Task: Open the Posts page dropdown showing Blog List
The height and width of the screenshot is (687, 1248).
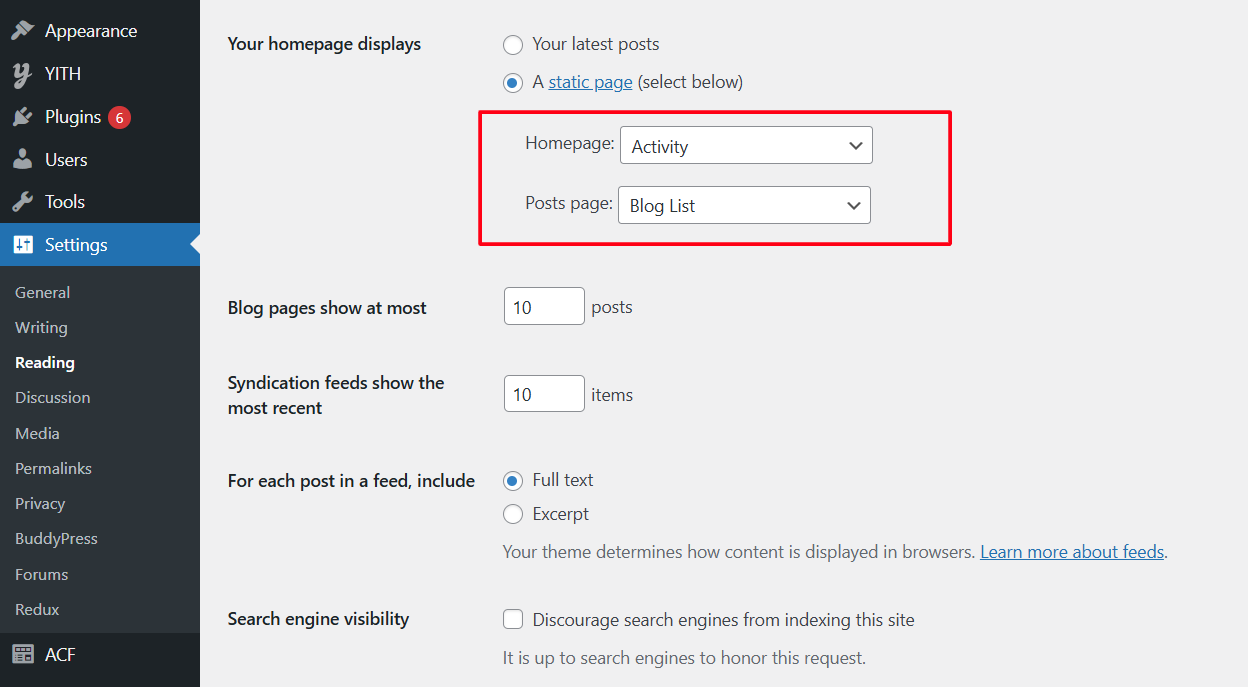Action: (x=744, y=205)
